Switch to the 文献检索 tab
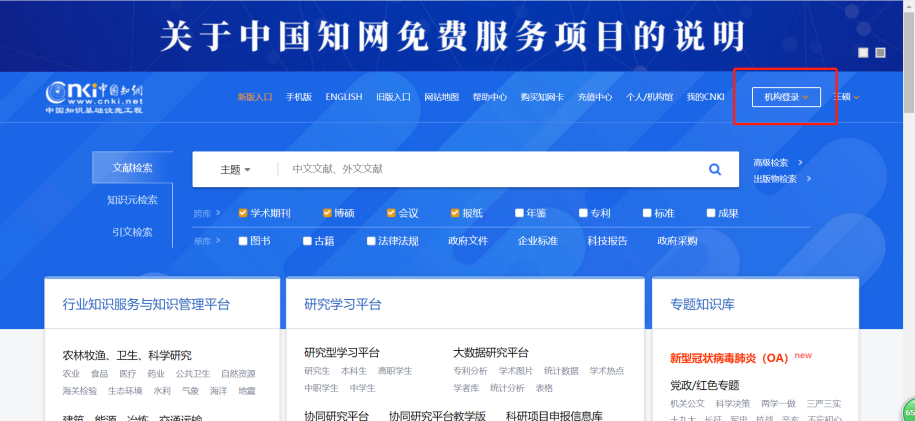The image size is (915, 421). 132,168
